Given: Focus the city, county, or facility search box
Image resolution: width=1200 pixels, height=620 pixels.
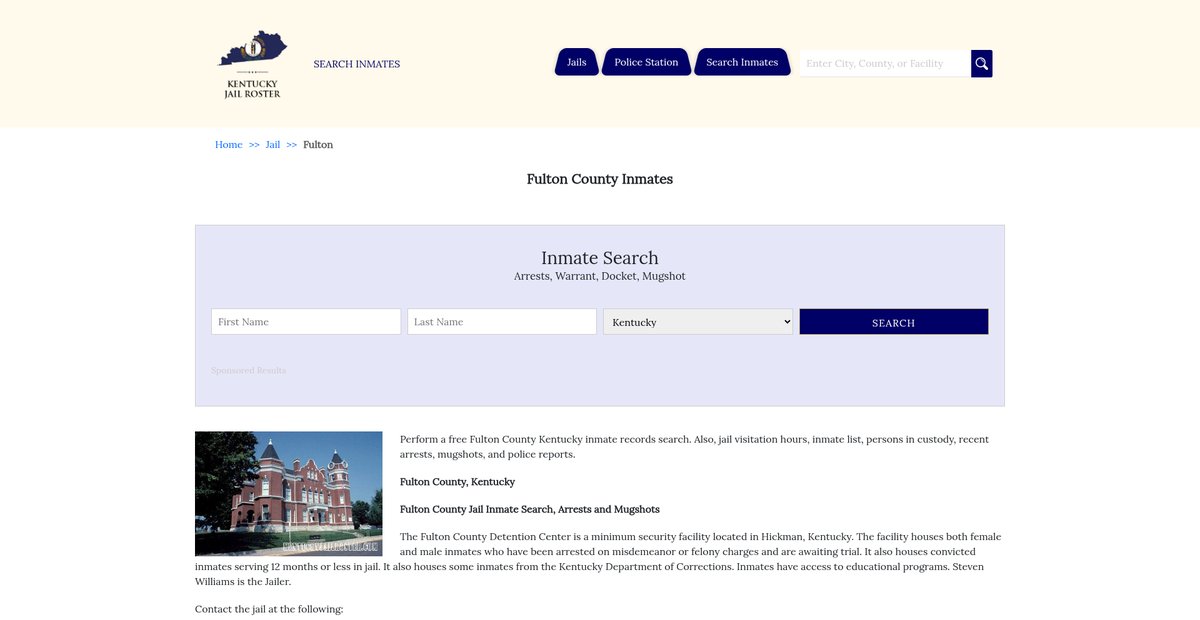Looking at the screenshot, I should 885,64.
